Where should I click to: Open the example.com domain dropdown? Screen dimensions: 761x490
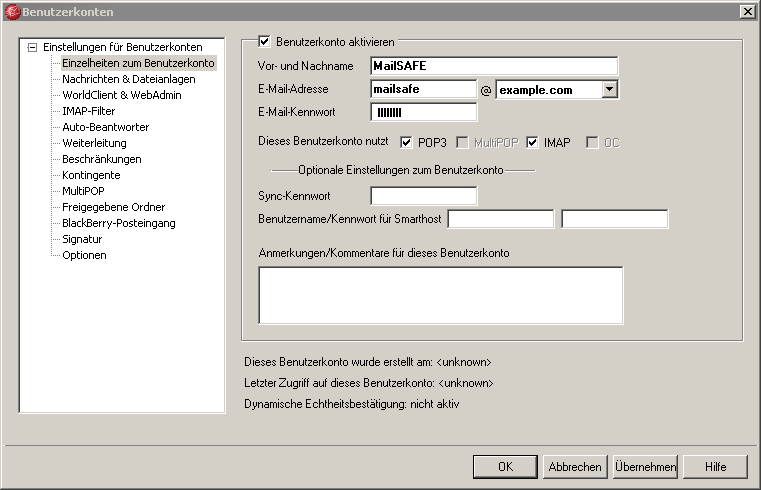609,90
